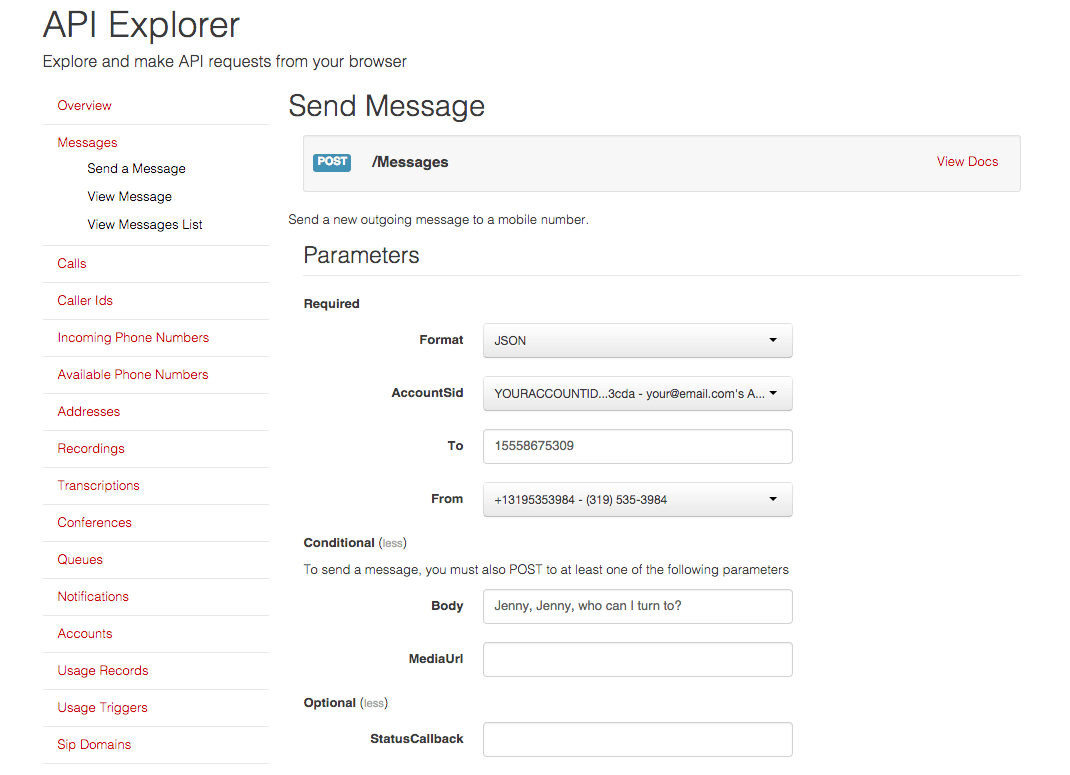Select the StatusCallback input field

[637, 740]
